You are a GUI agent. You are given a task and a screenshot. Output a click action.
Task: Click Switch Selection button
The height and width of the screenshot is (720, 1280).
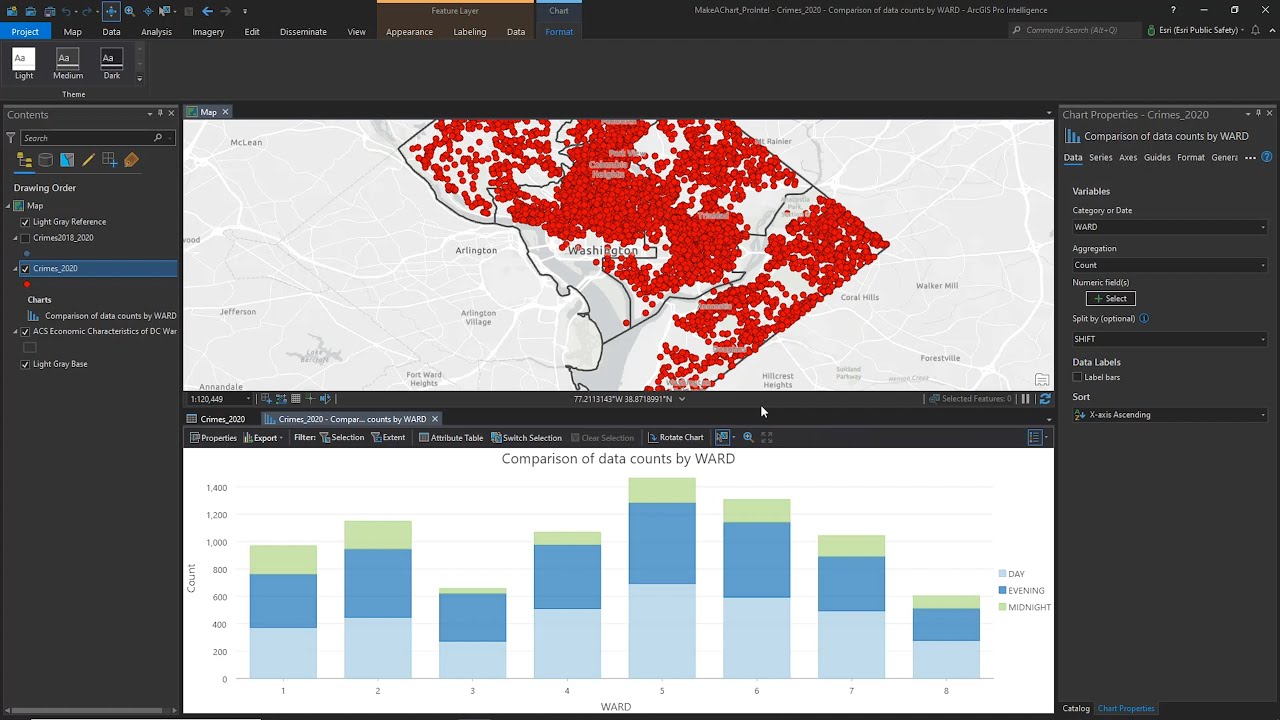click(x=526, y=437)
